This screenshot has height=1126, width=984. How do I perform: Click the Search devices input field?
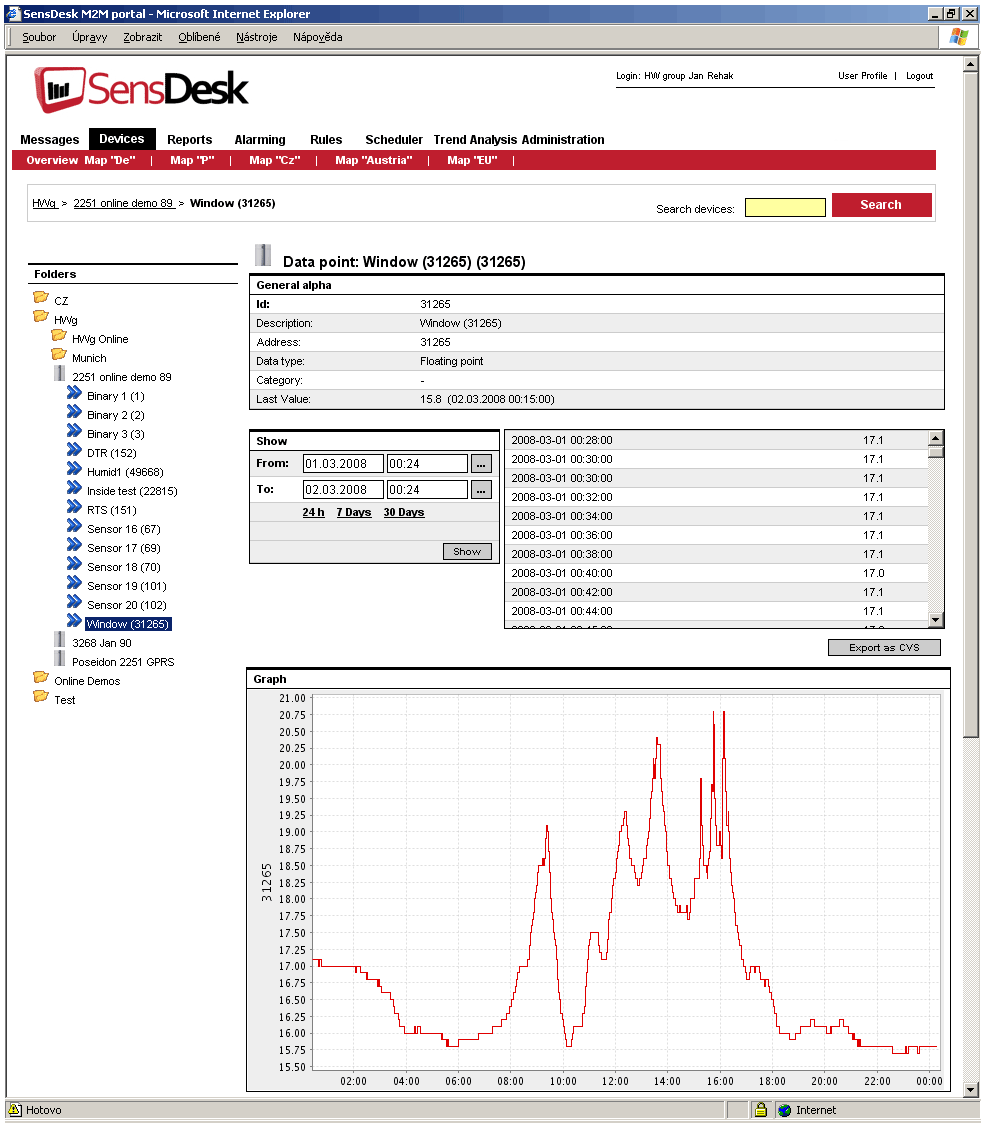coord(785,207)
